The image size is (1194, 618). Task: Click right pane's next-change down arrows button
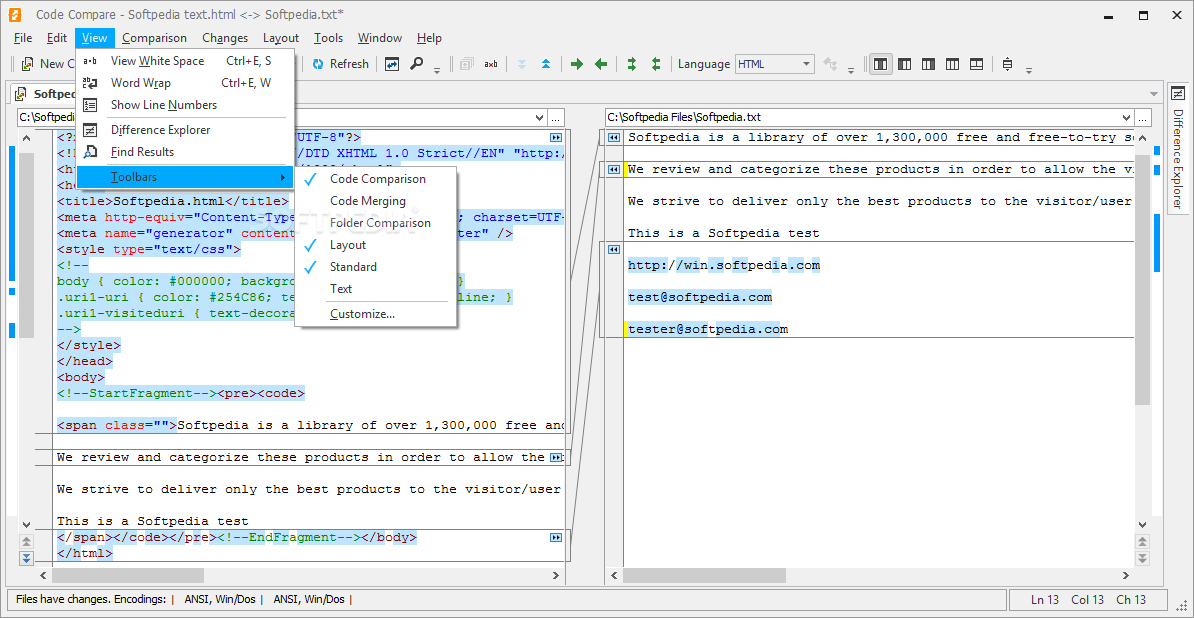(x=1142, y=559)
